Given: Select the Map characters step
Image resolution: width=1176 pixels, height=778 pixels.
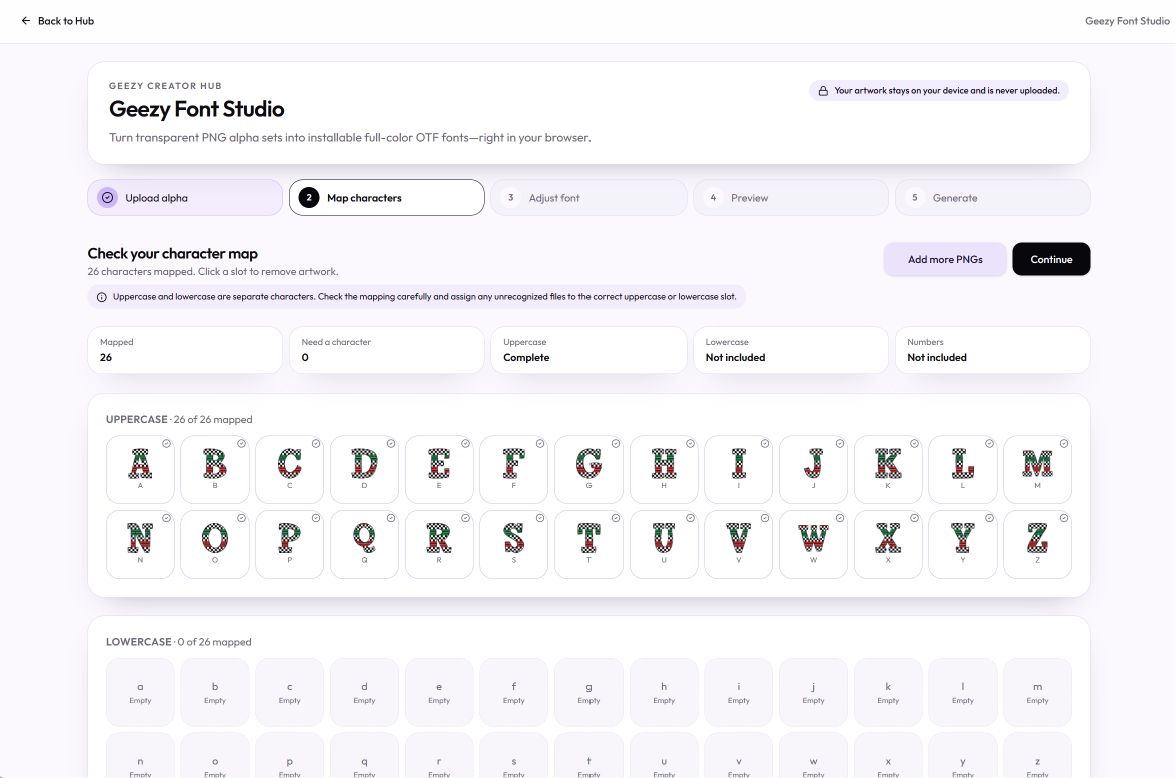Looking at the screenshot, I should point(387,198).
